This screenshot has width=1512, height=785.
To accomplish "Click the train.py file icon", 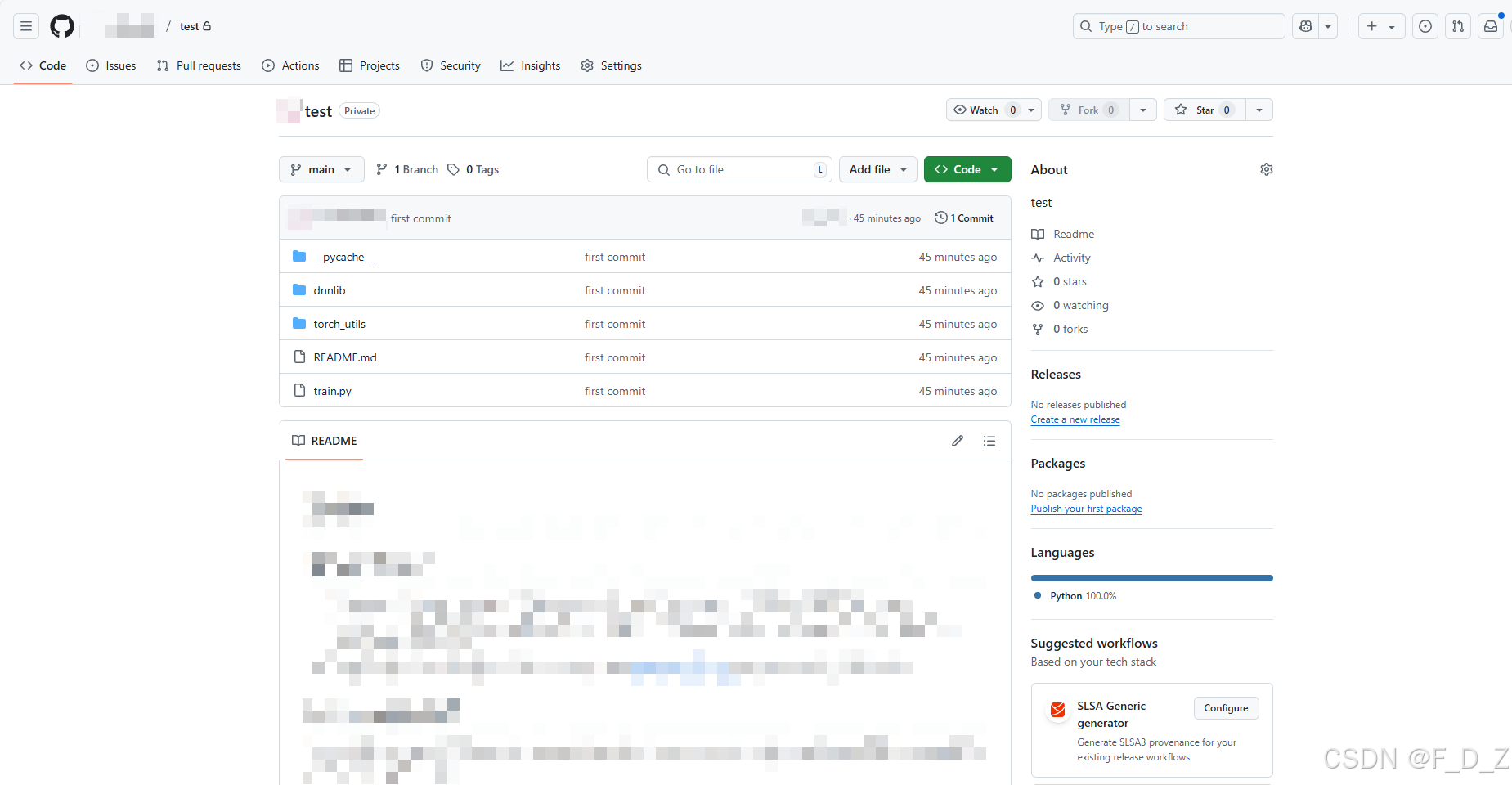I will (x=299, y=391).
